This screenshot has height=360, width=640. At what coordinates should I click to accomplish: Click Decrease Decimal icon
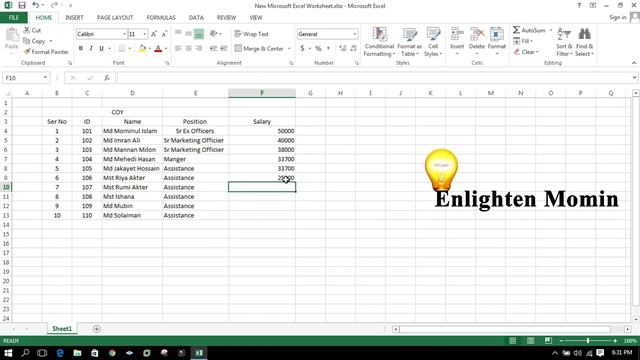click(353, 49)
